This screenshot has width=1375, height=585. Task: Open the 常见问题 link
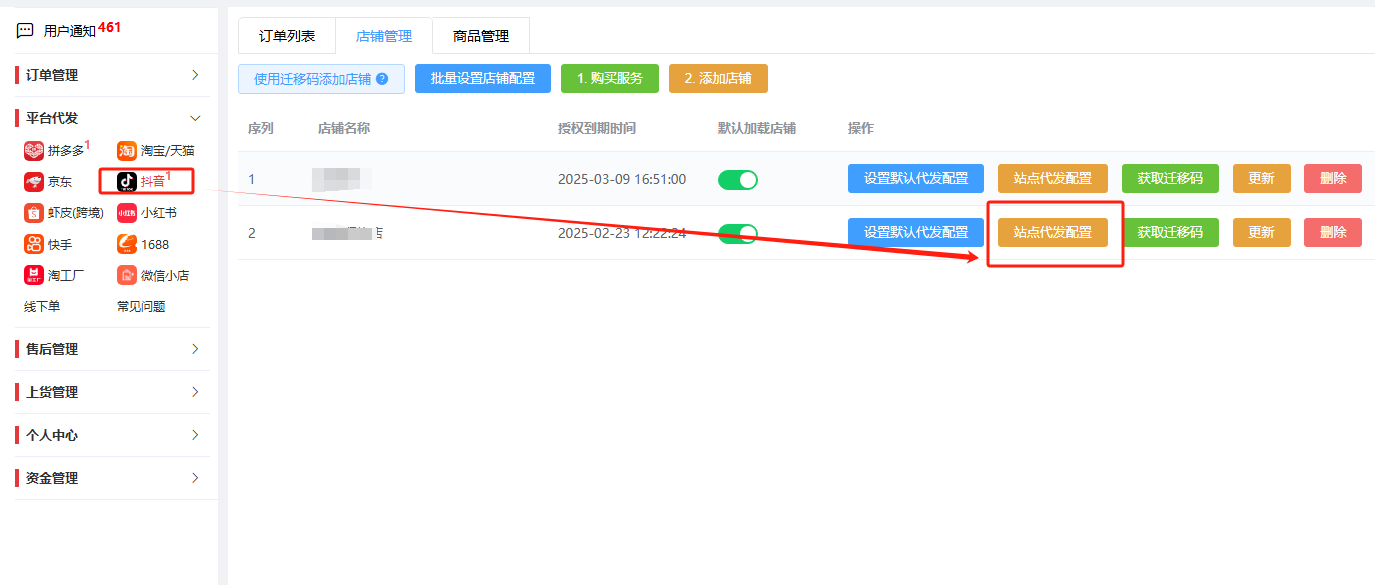[141, 307]
